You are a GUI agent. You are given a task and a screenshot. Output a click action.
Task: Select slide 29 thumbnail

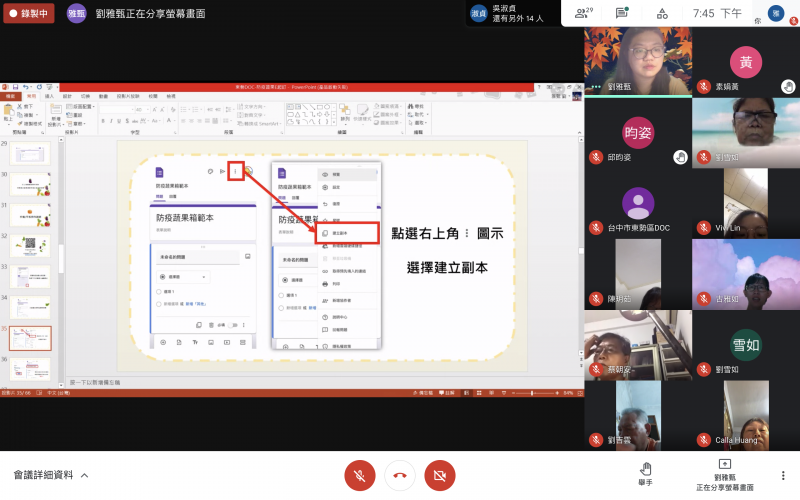tap(30, 154)
